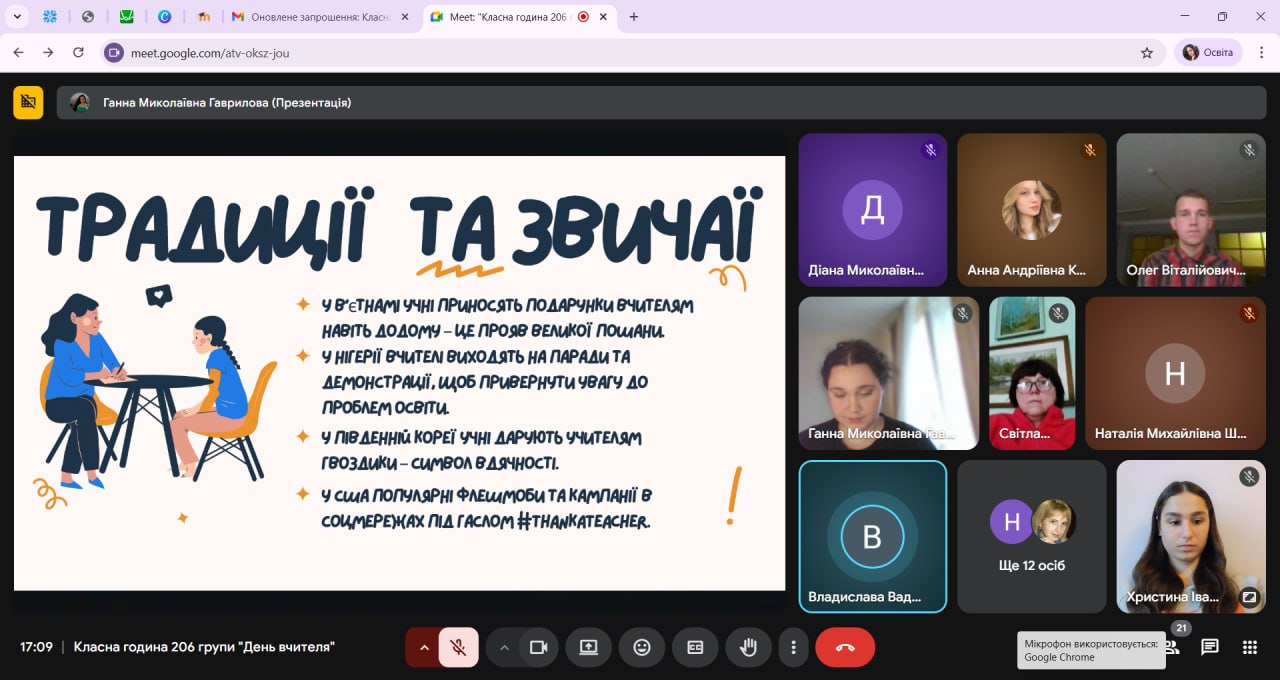The image size is (1280, 680).
Task: Click the mic icon on Ганна Миколаївна's tile
Action: point(963,313)
